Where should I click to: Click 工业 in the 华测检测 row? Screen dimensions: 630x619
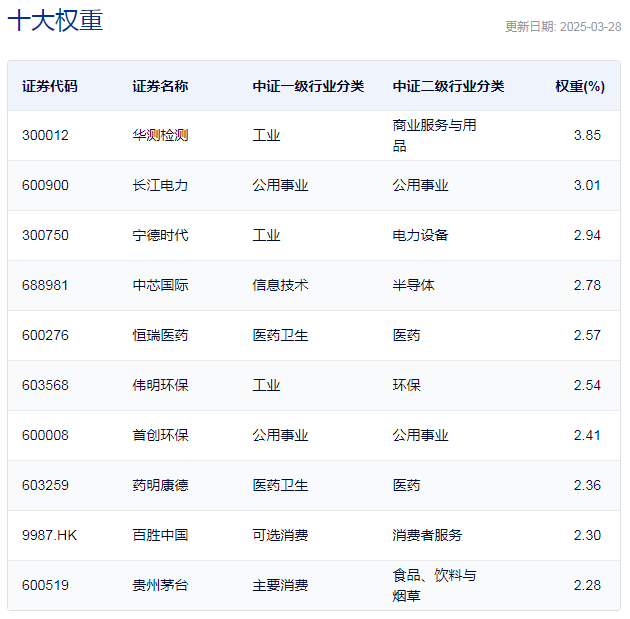click(266, 135)
